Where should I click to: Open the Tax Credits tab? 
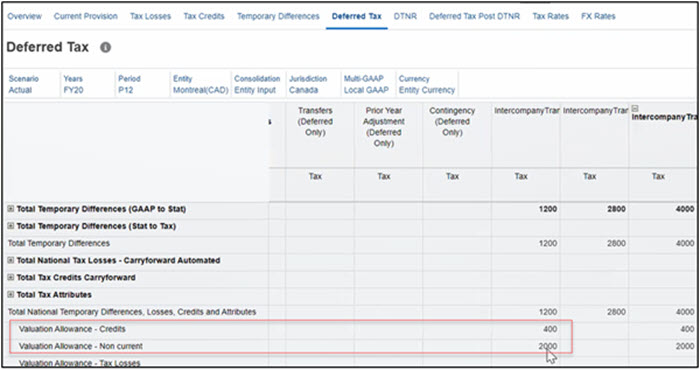204,17
